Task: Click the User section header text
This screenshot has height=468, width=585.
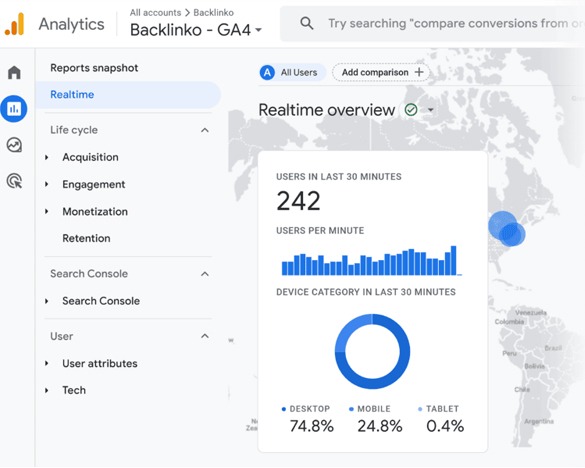Action: click(x=62, y=336)
